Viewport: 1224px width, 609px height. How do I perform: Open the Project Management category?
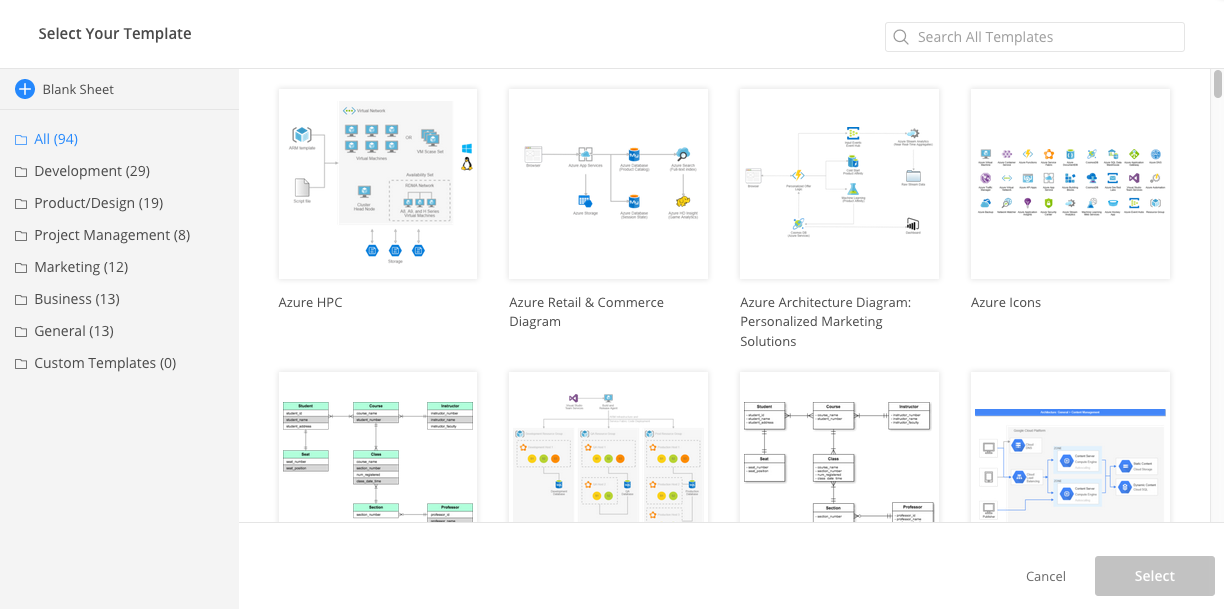pyautogui.click(x=101, y=235)
